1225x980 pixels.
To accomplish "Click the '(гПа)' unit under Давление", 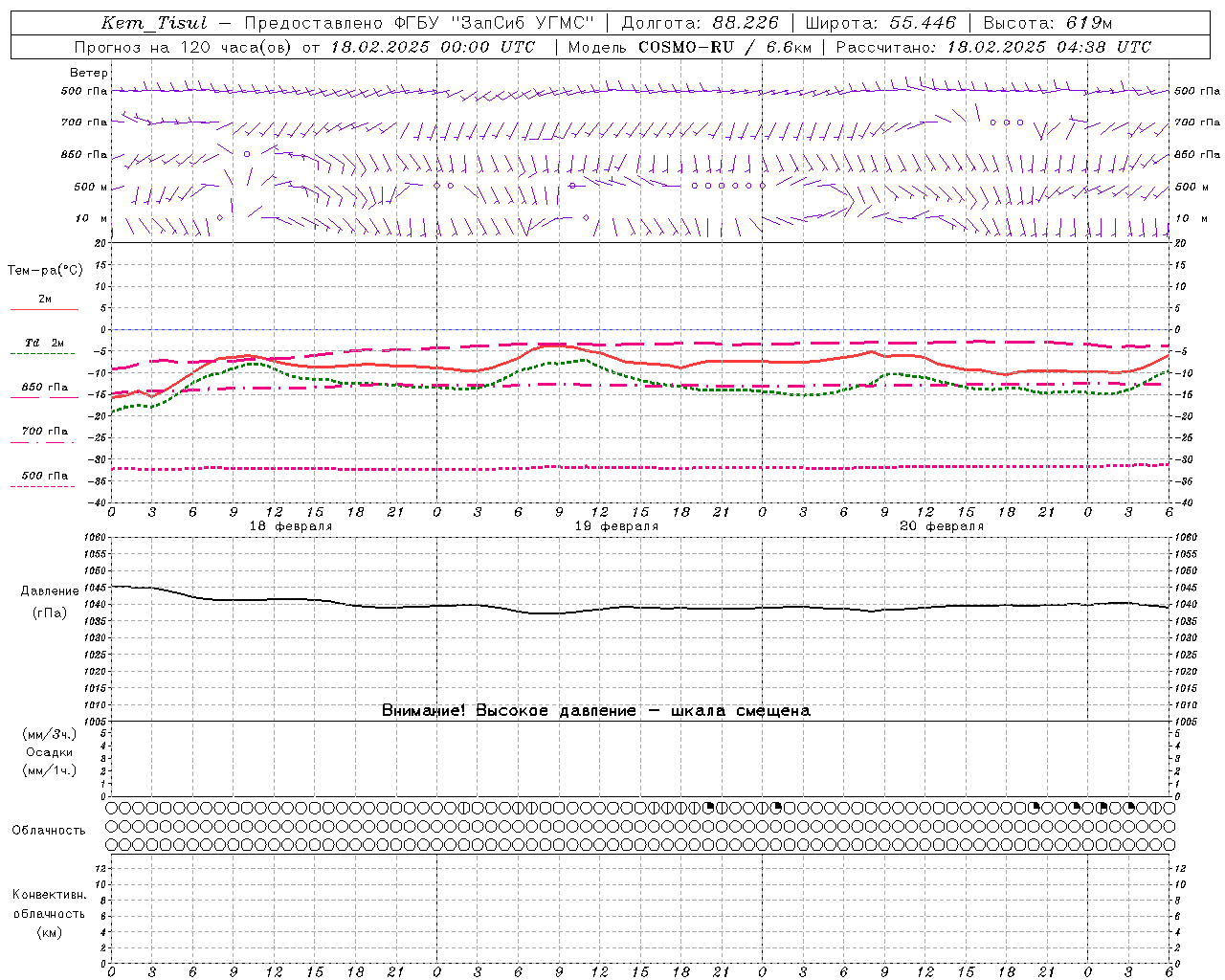I will (50, 613).
